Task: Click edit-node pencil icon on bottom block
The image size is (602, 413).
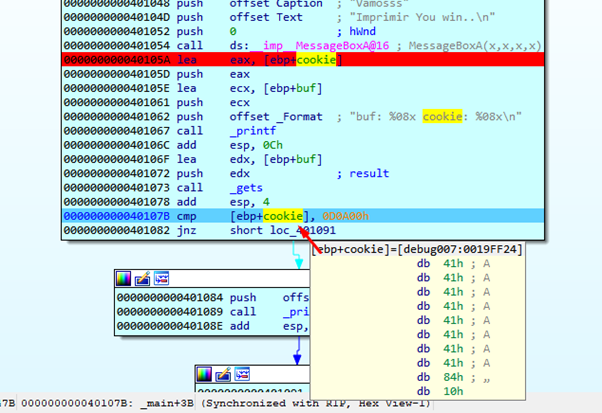Action: click(x=223, y=374)
